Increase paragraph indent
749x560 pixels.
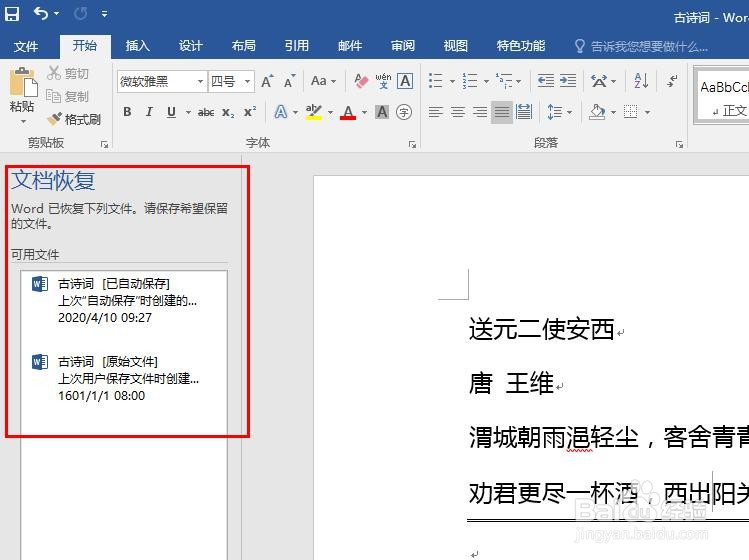567,81
